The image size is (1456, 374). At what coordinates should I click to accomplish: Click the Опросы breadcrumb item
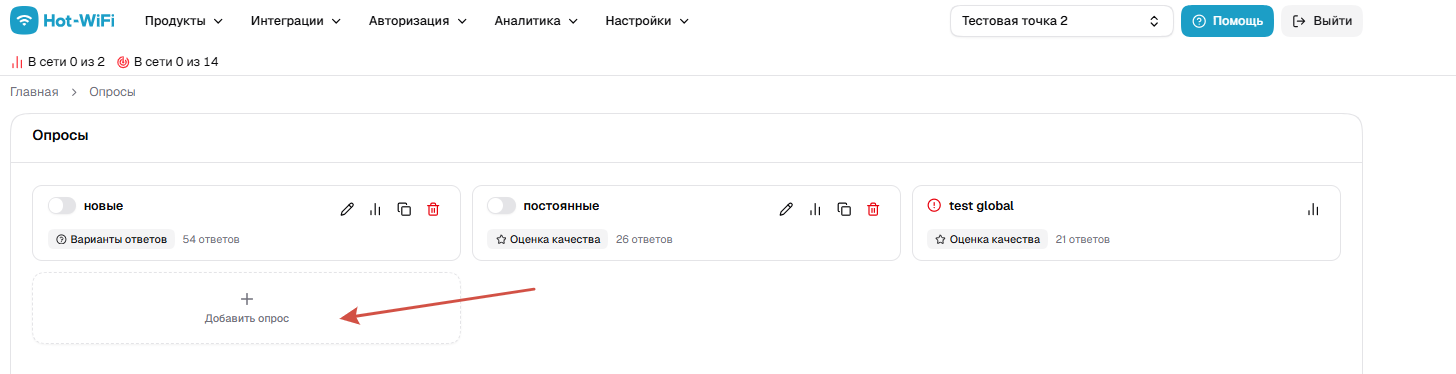tap(112, 92)
